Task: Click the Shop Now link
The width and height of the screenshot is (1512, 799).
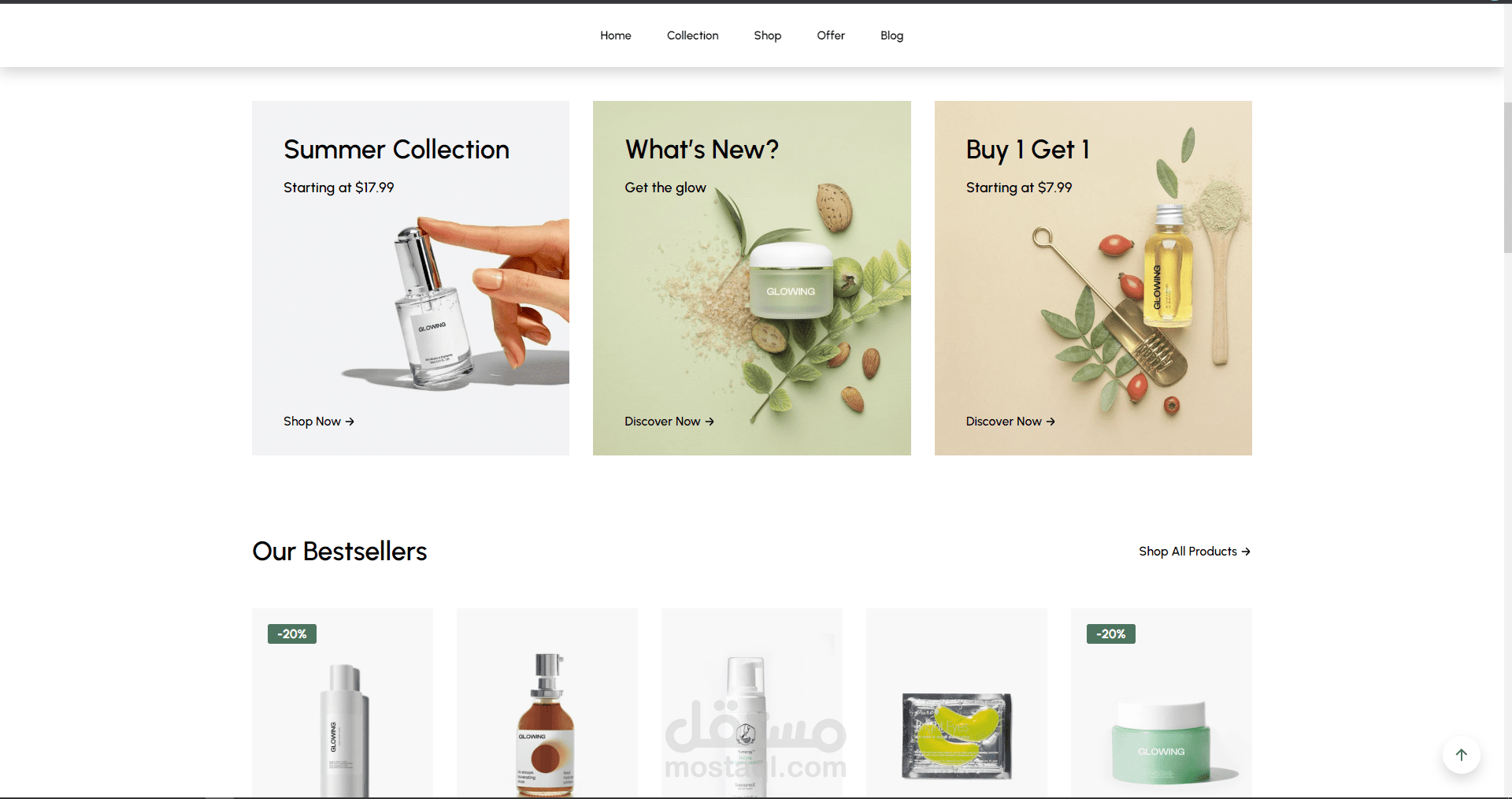Action: pos(319,422)
